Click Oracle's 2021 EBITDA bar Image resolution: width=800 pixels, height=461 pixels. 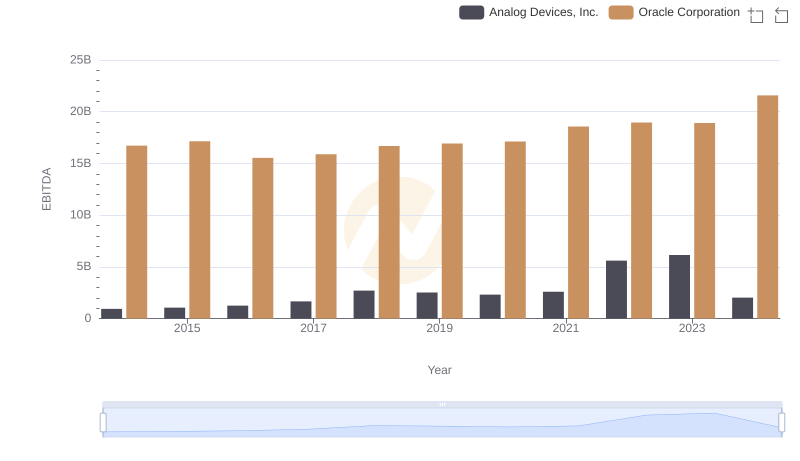coord(578,222)
